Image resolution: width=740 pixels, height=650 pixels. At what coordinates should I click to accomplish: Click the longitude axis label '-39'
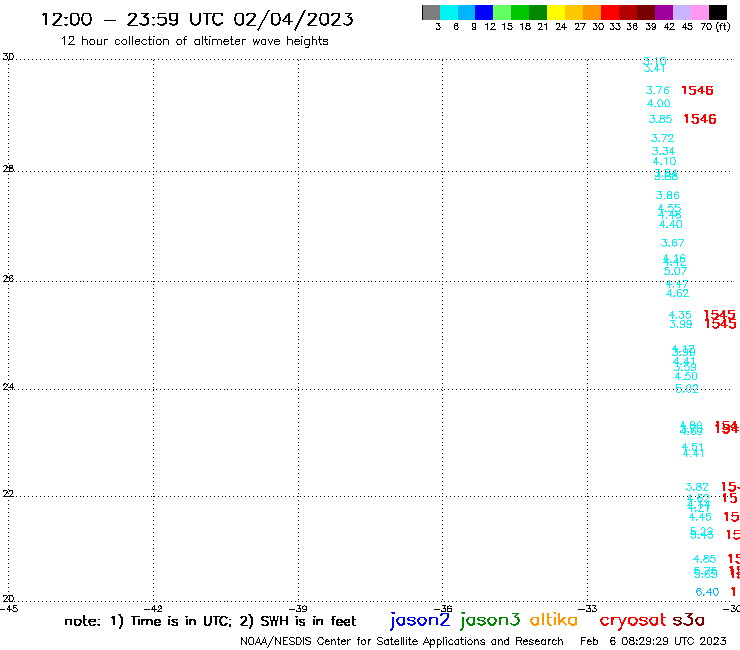coord(298,608)
